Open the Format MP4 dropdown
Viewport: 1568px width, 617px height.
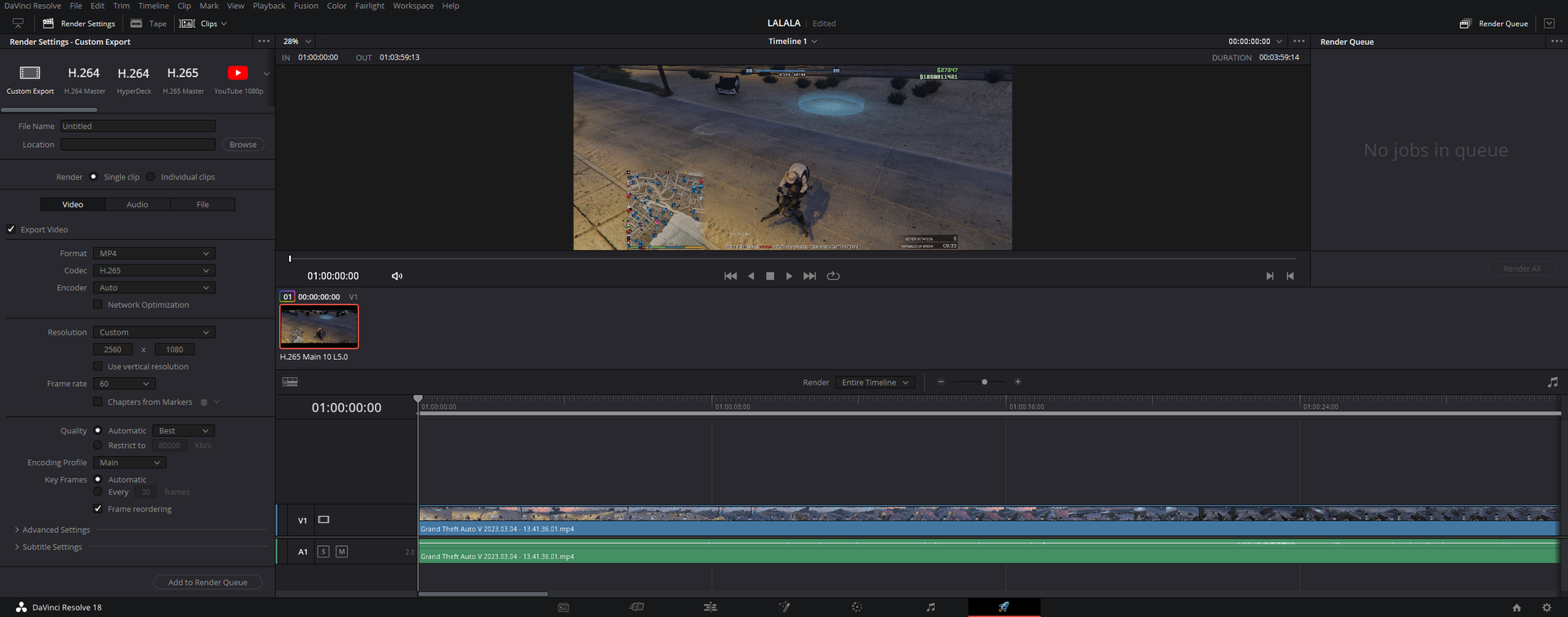[x=154, y=253]
